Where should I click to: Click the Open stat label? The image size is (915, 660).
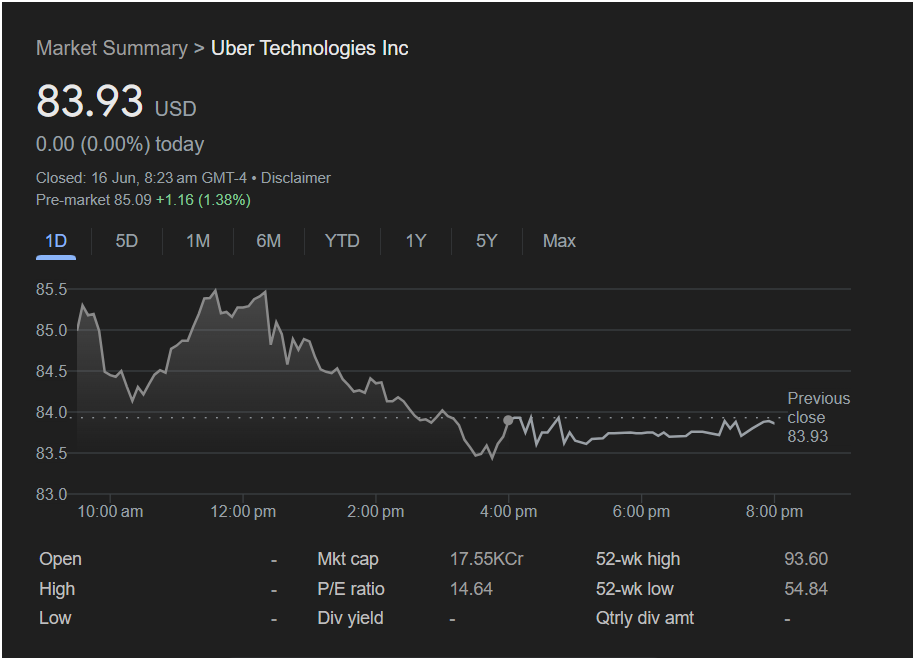pyautogui.click(x=60, y=559)
